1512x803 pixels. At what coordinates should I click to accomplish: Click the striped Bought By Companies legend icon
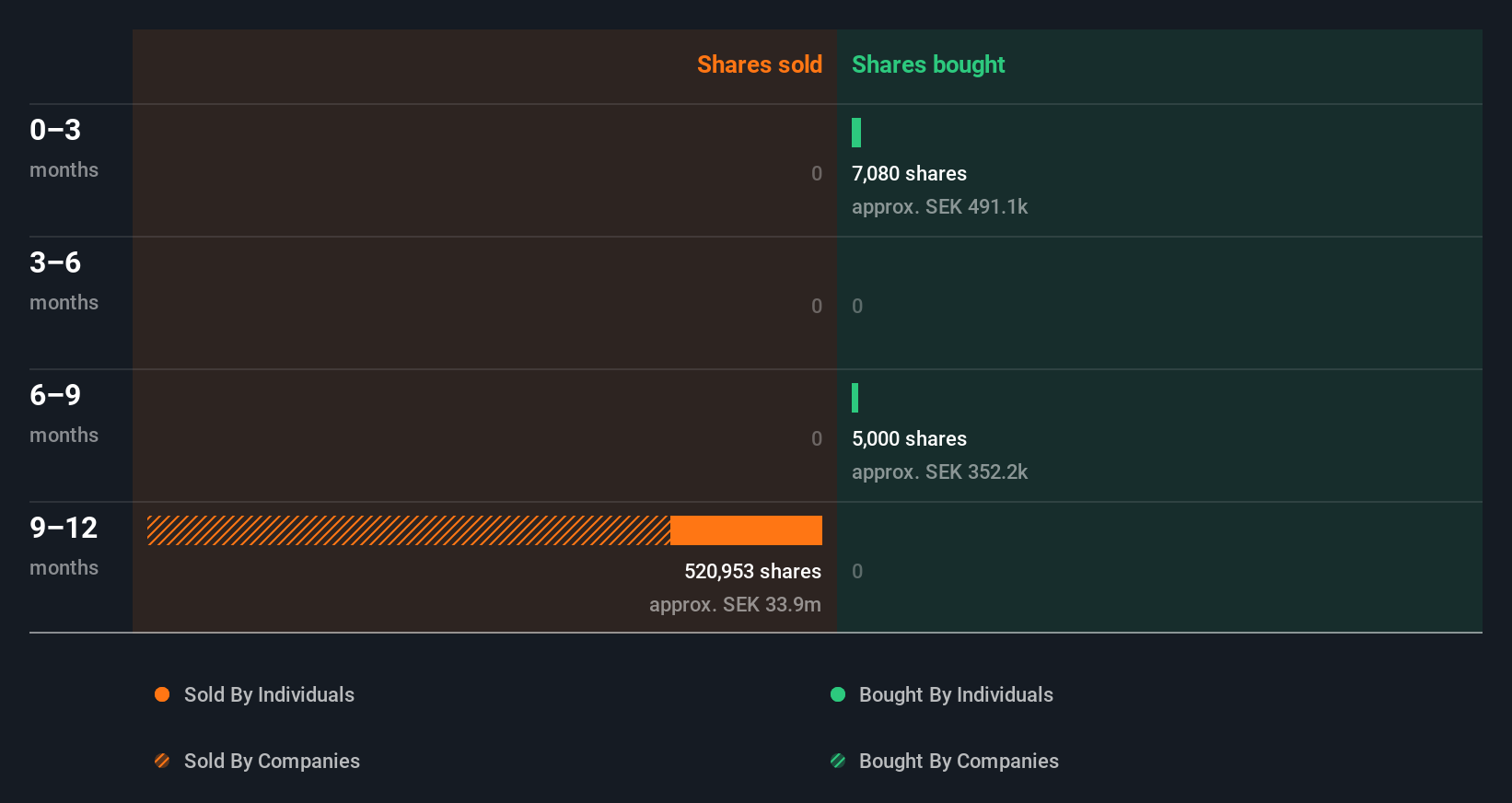[838, 761]
